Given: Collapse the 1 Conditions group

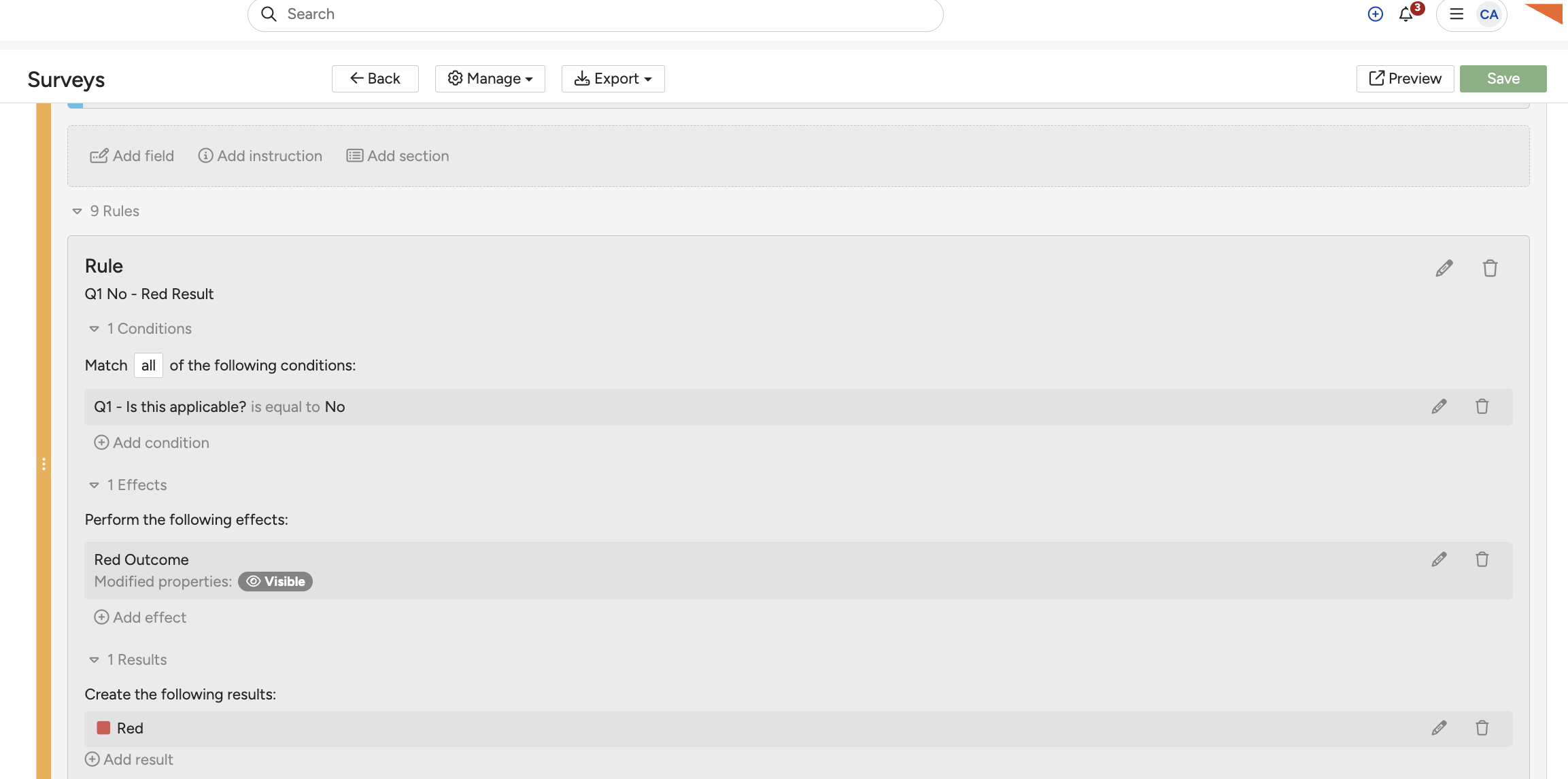Looking at the screenshot, I should [94, 329].
